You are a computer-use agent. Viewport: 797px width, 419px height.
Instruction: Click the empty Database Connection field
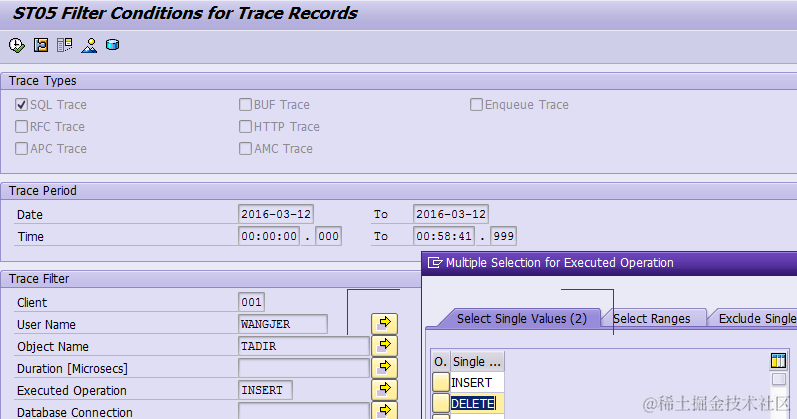tap(303, 411)
